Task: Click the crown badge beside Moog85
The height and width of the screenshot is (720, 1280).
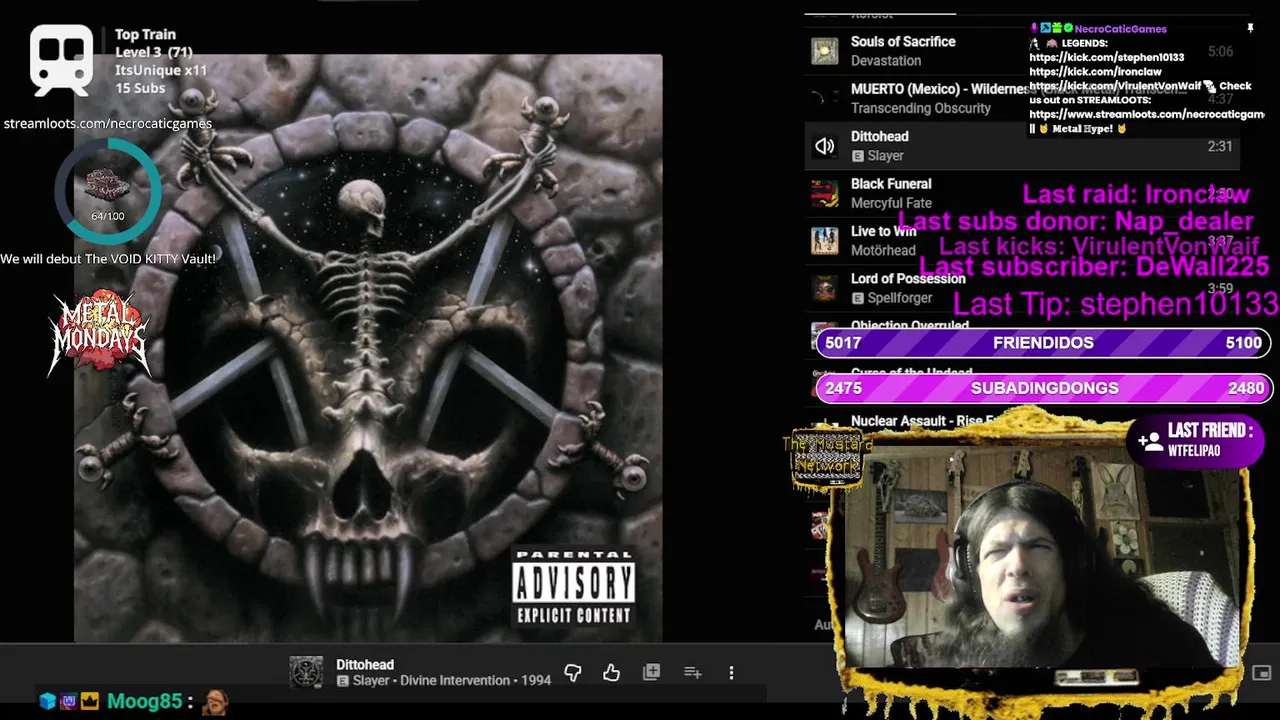Action: 91,702
